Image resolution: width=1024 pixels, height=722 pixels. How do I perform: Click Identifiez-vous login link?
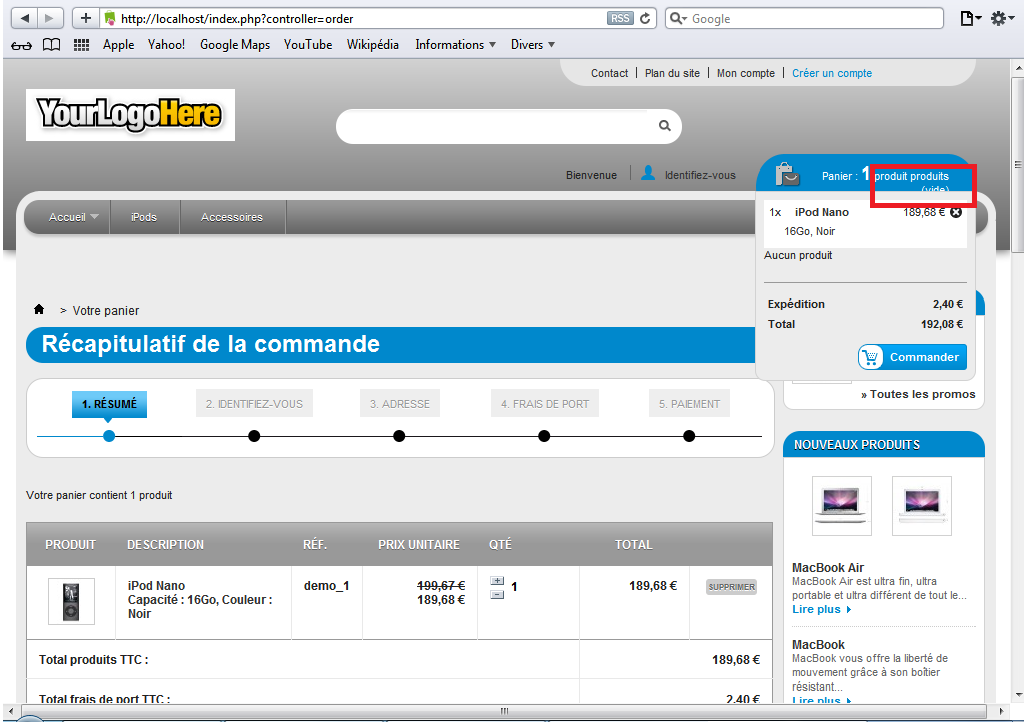pyautogui.click(x=700, y=175)
